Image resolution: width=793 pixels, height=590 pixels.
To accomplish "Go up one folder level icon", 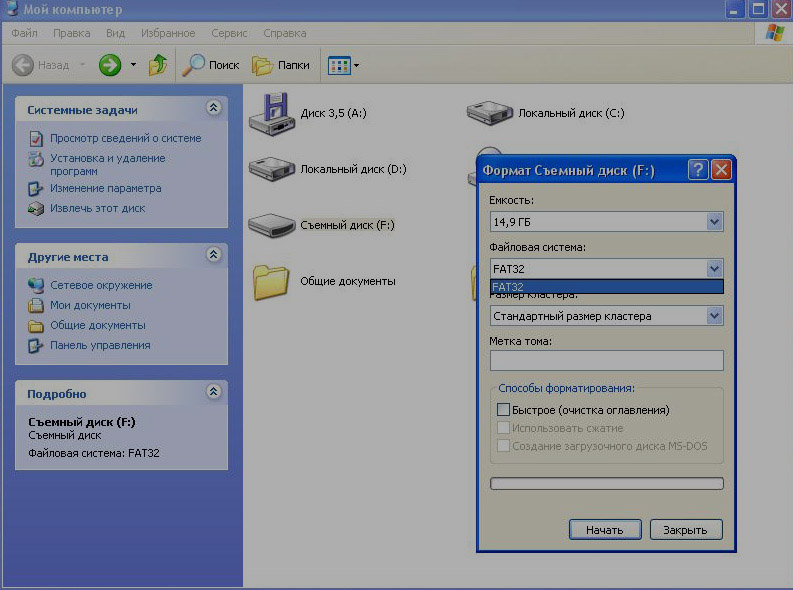I will [158, 65].
